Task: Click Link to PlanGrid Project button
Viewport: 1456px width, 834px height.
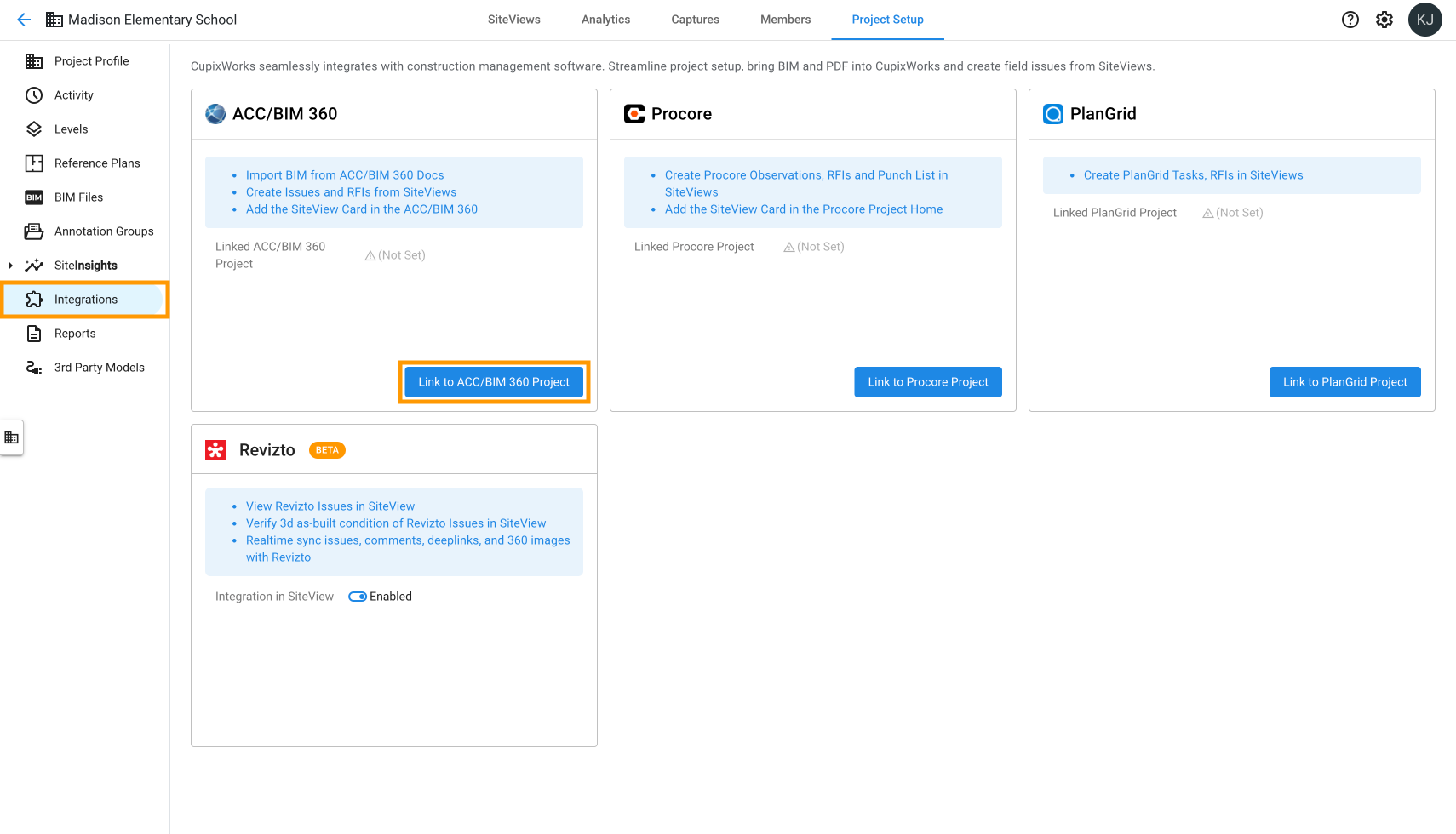Action: [1345, 382]
